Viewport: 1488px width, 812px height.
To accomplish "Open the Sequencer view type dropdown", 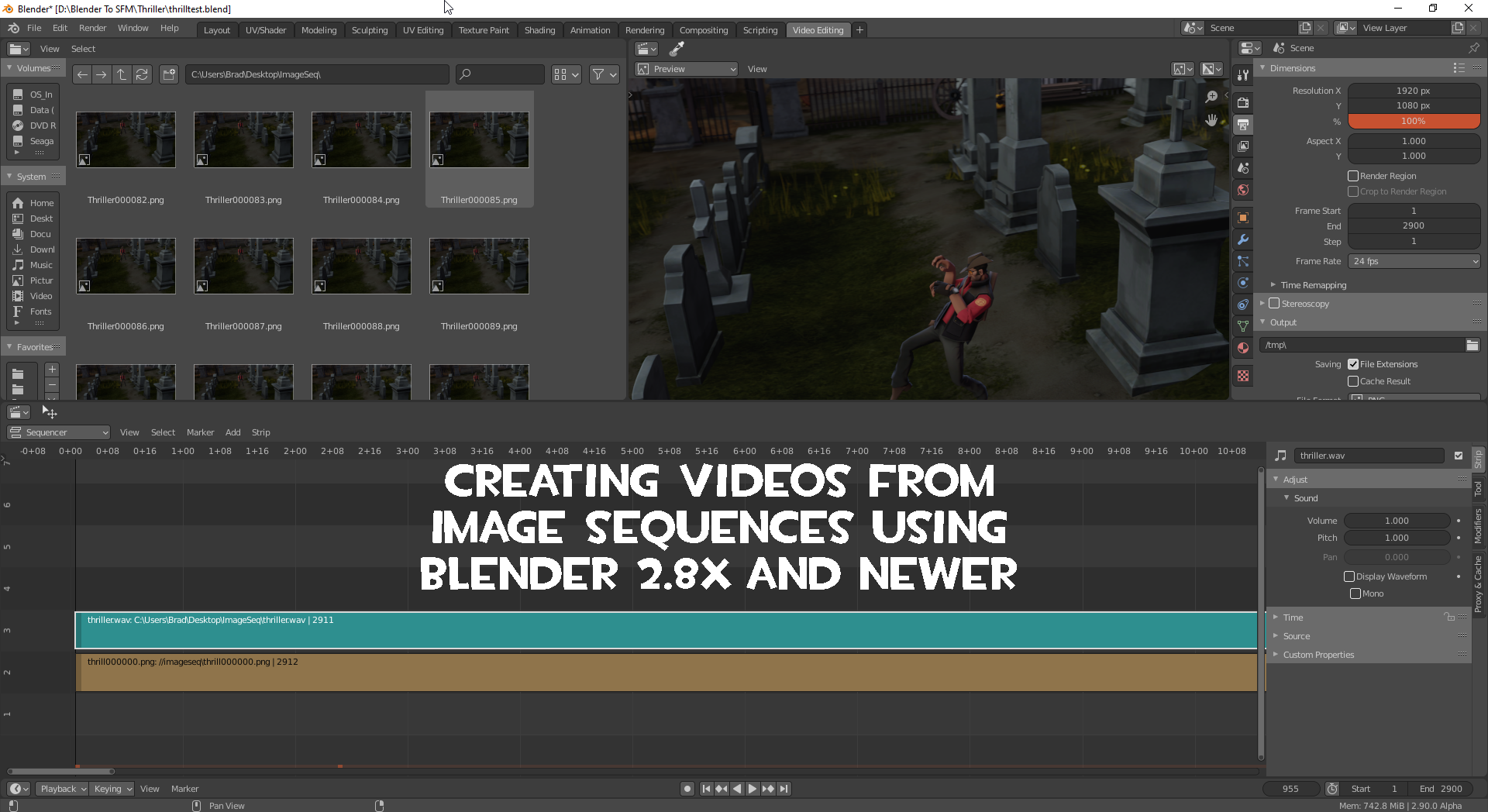I will tap(58, 432).
